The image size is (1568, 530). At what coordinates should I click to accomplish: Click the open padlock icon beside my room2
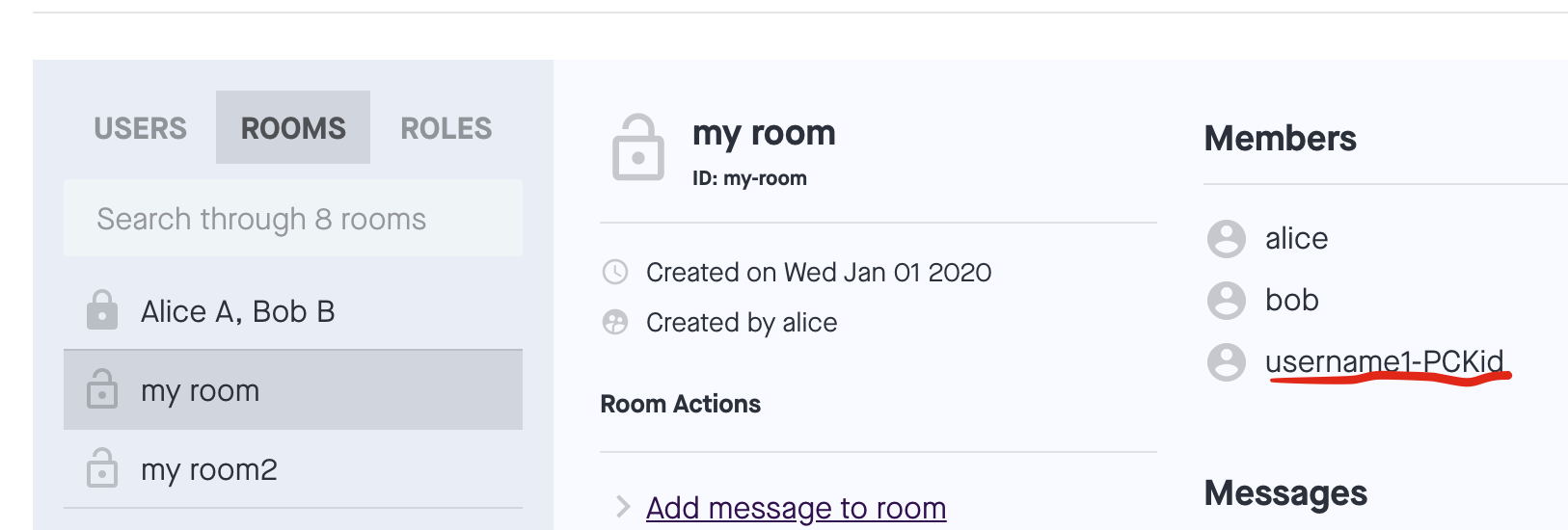(x=102, y=469)
